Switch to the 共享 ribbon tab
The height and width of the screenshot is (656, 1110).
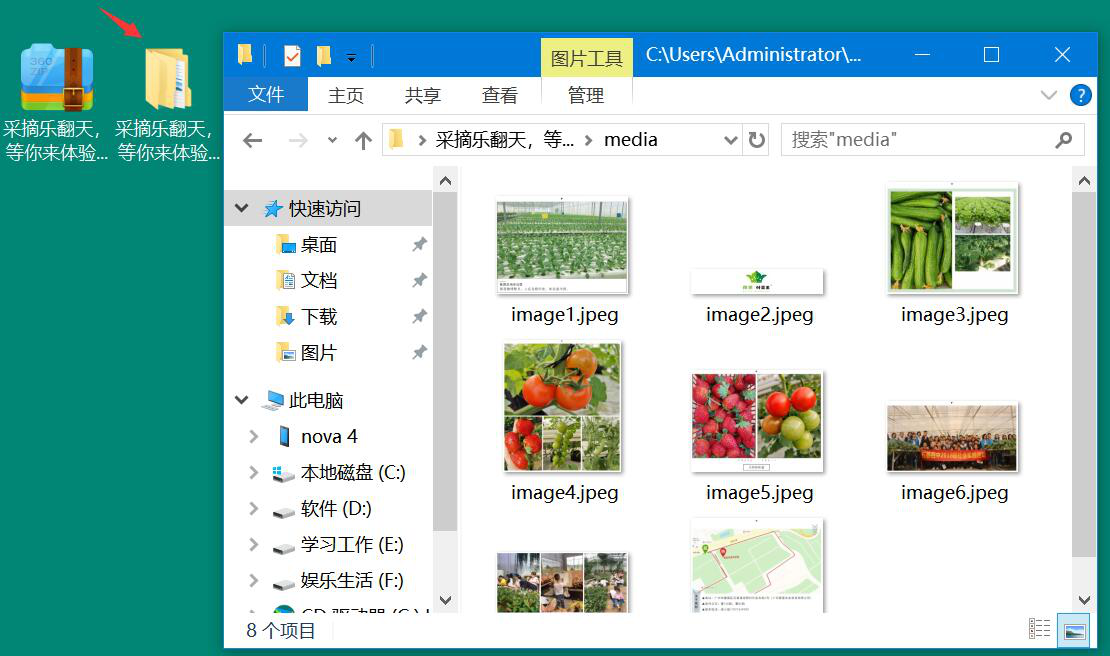(x=423, y=95)
